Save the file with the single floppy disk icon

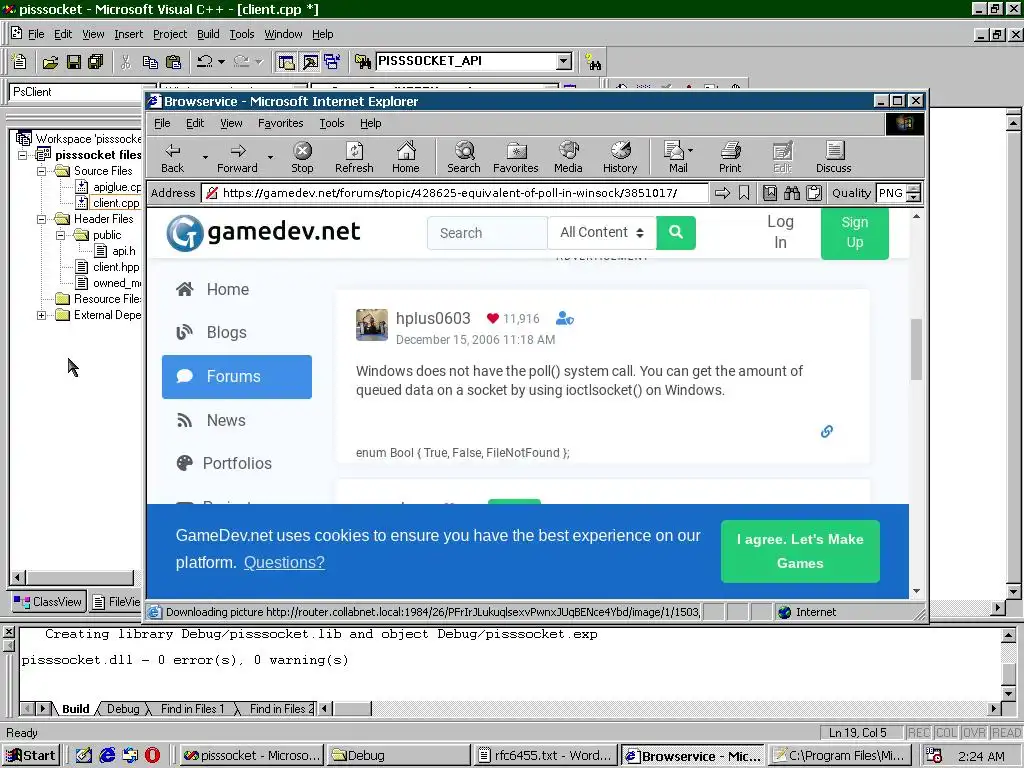[74, 62]
